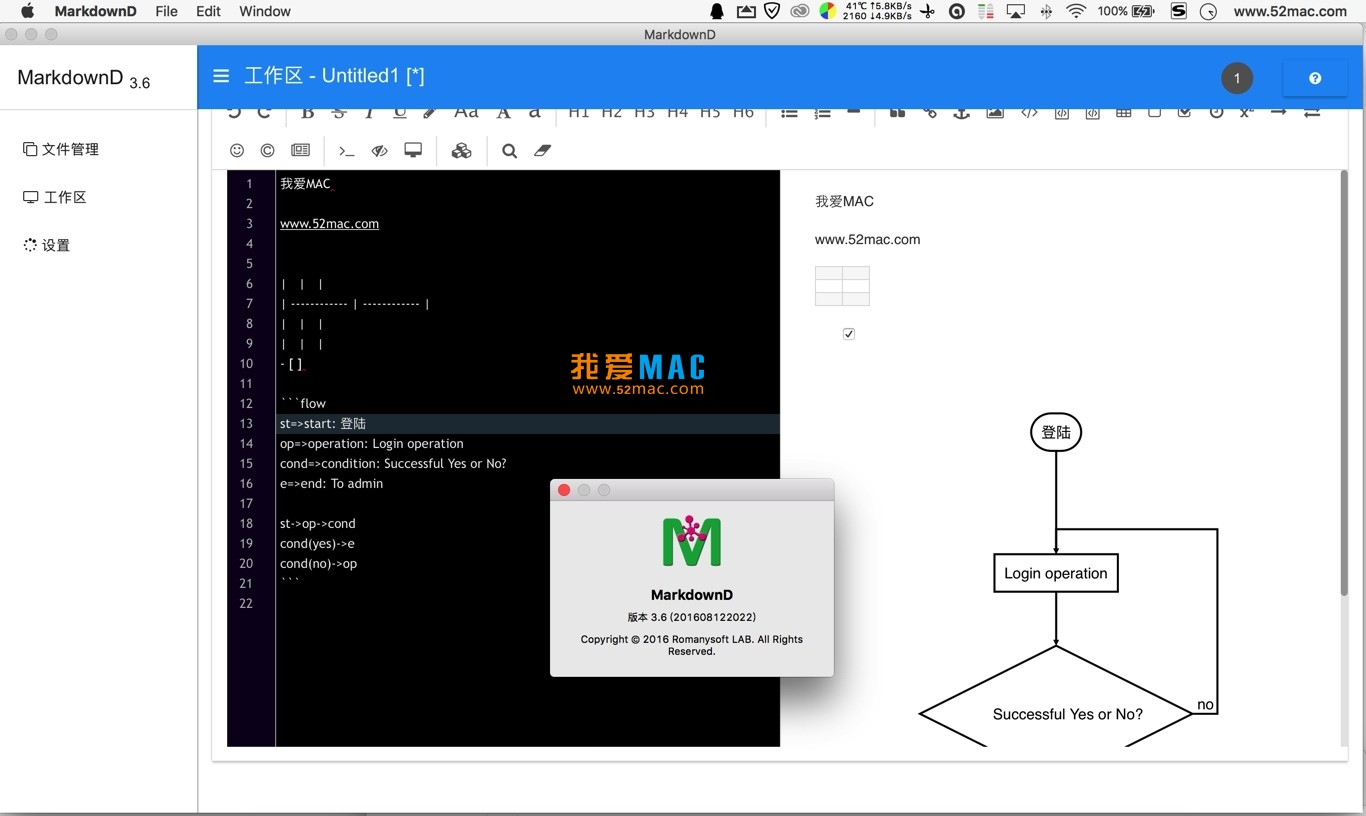The image size is (1366, 816).
Task: Click the copyright symbol icon
Action: pos(267,150)
